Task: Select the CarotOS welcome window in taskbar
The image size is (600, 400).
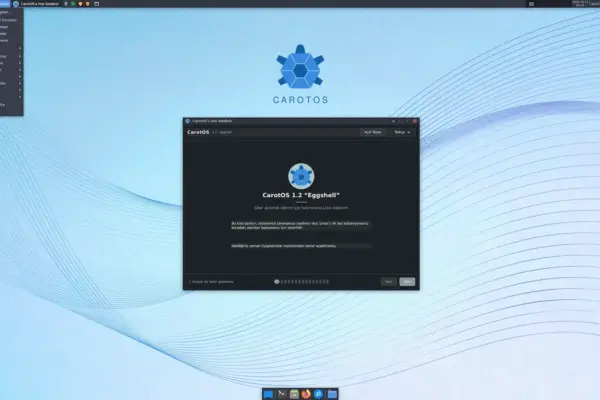Action: (36, 4)
